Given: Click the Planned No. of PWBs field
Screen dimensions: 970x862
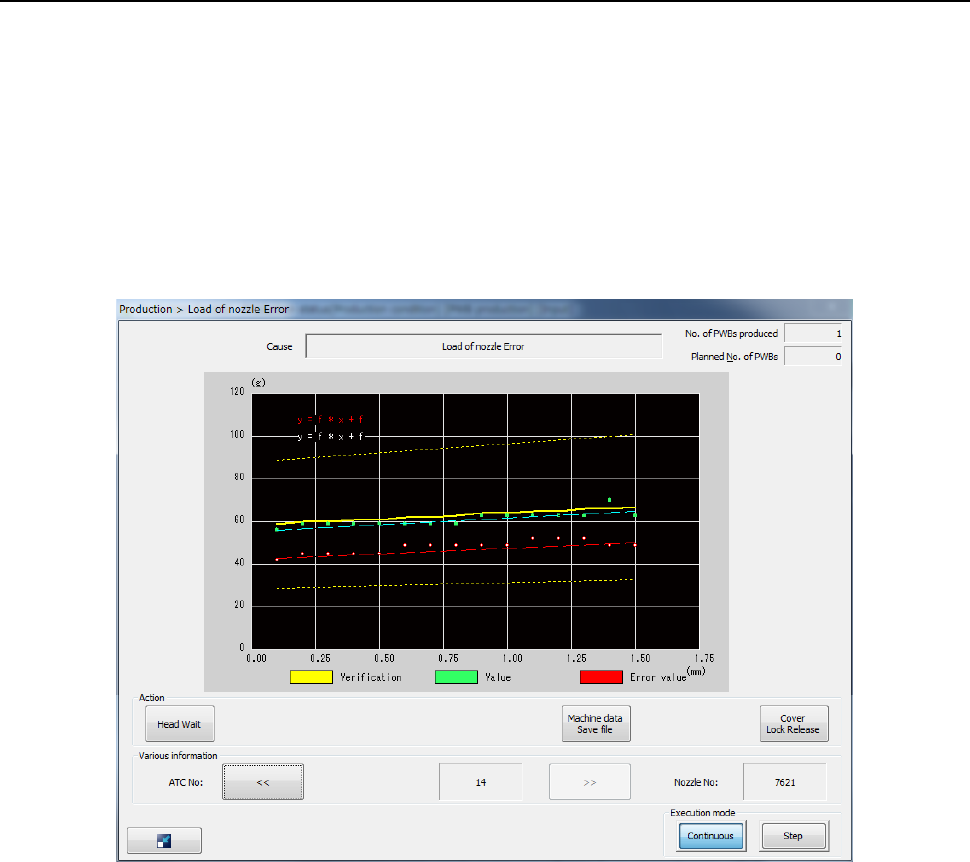Looking at the screenshot, I should tap(813, 356).
